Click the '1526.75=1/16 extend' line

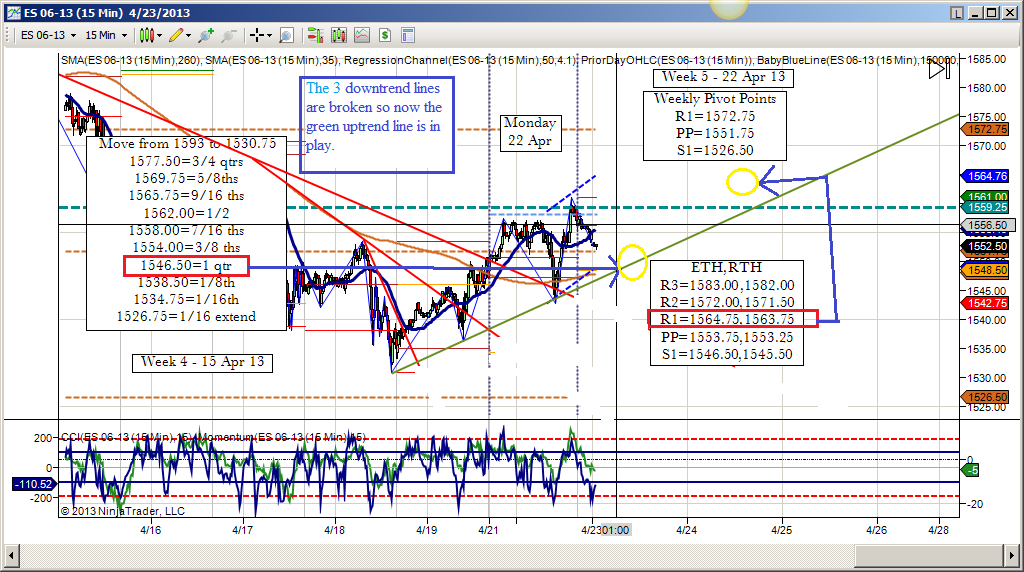tap(186, 317)
